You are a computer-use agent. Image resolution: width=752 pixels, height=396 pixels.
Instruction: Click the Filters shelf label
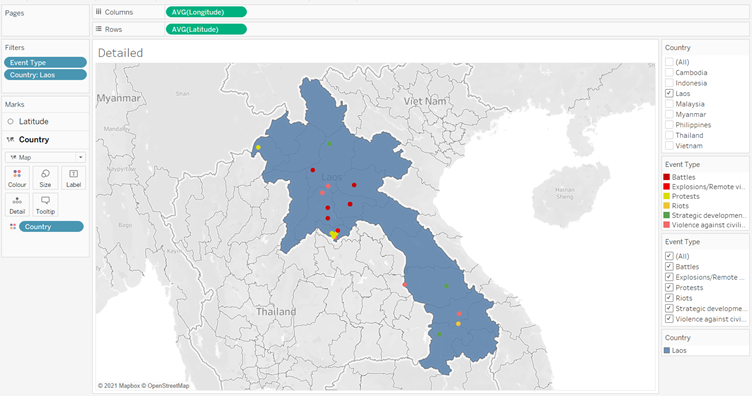tap(14, 47)
